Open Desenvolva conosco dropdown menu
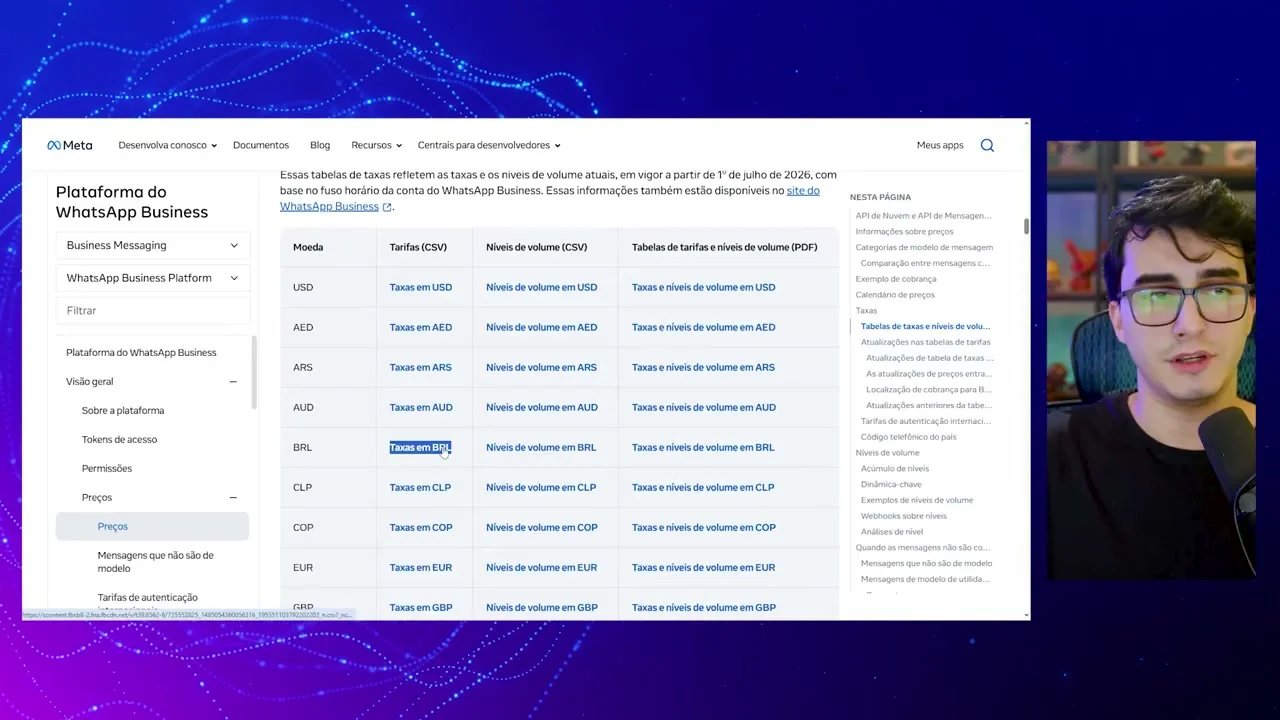The image size is (1280, 720). click(x=167, y=145)
